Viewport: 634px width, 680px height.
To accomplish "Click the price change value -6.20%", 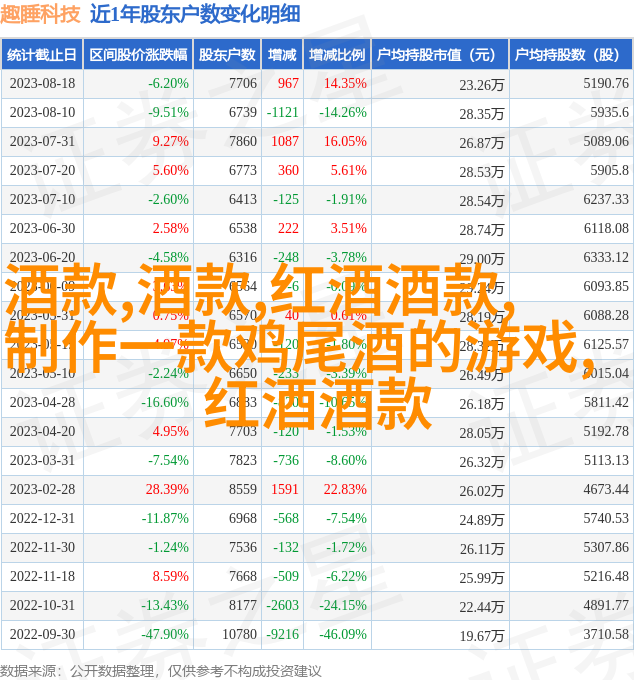I will pyautogui.click(x=168, y=83).
